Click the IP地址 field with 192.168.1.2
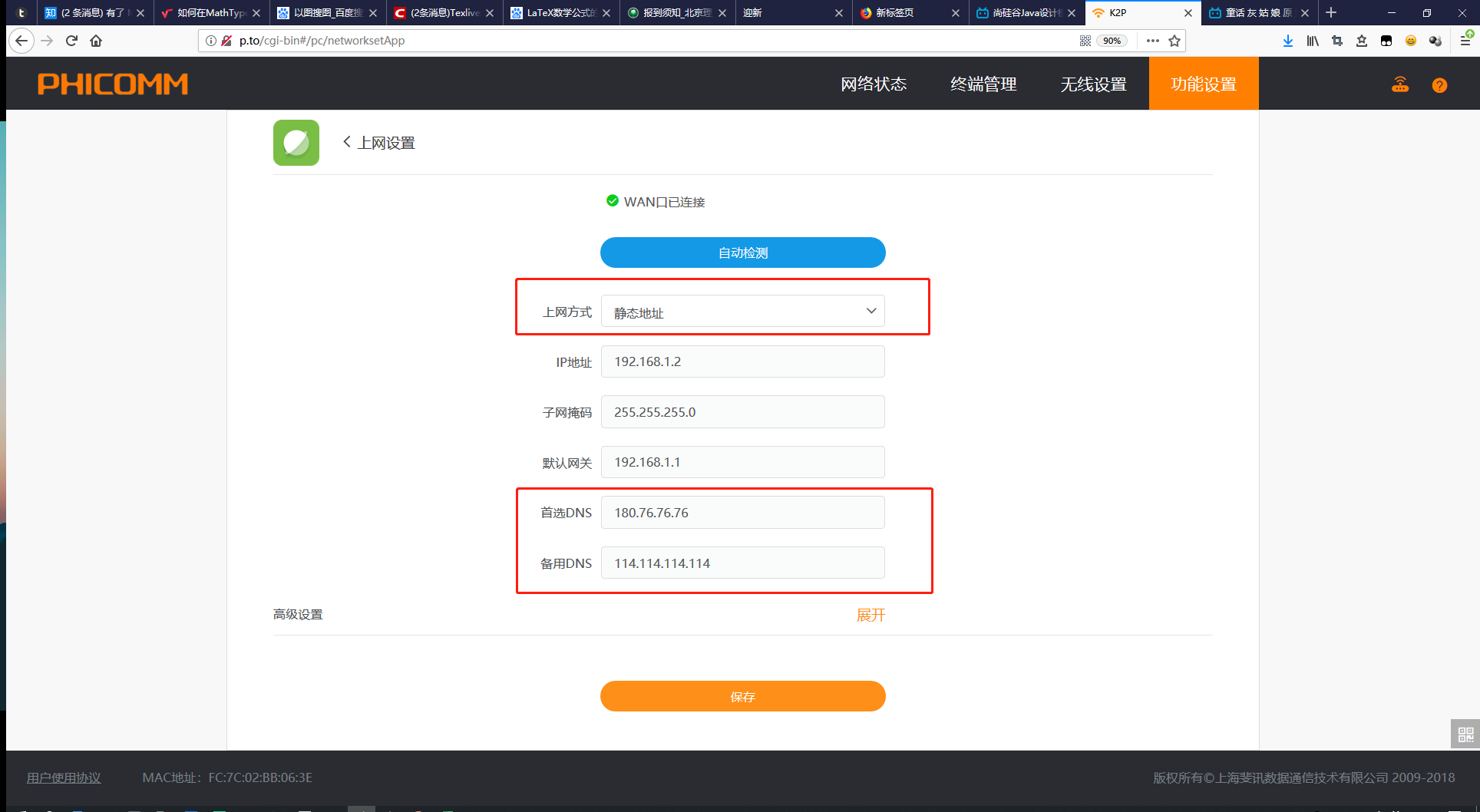Screen dimensions: 1480x812 click(742, 361)
